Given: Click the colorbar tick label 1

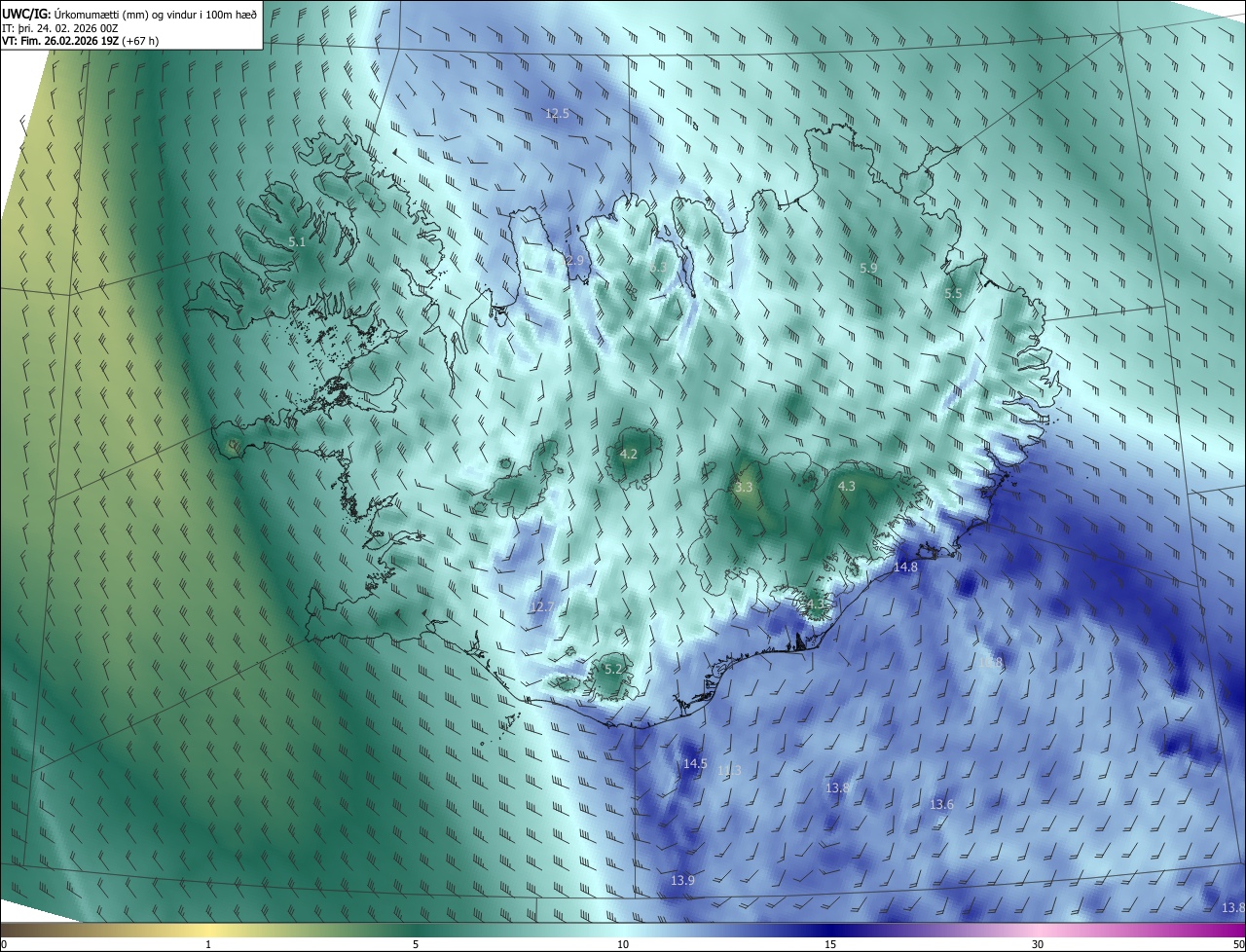Looking at the screenshot, I should tap(208, 944).
